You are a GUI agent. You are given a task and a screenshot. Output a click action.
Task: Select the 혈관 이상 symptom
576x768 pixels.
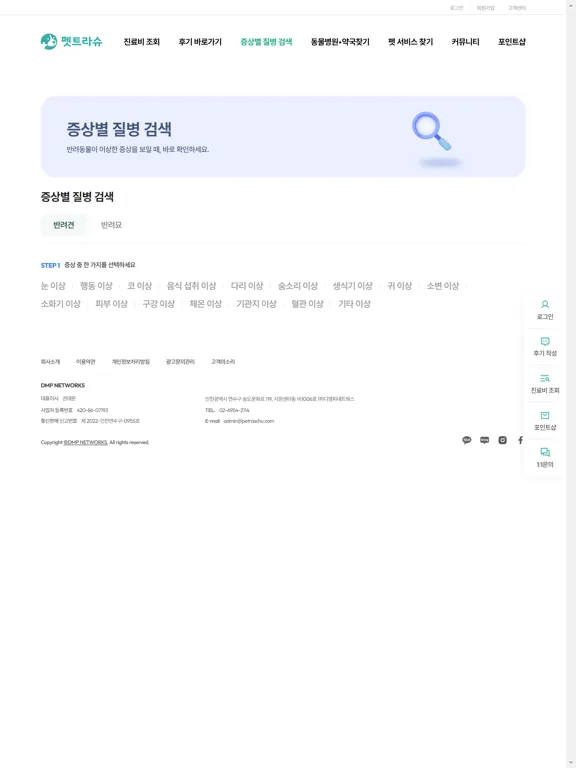pyautogui.click(x=308, y=304)
